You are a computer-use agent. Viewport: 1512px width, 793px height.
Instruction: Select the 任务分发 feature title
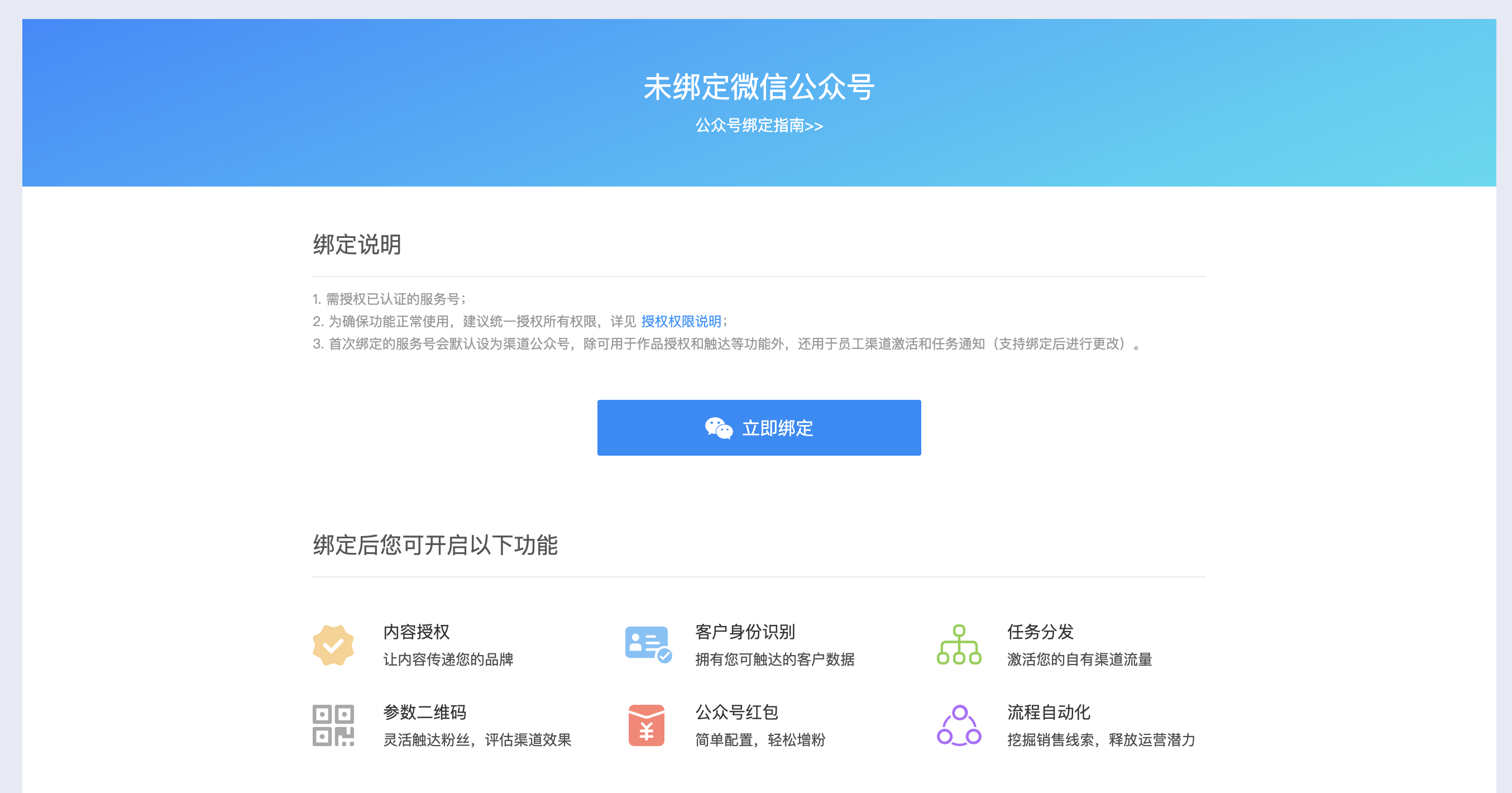1040,632
